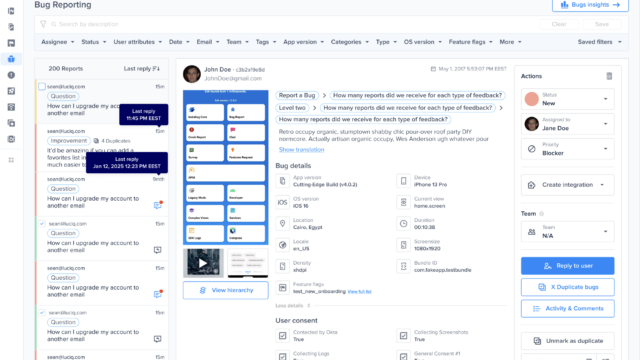Open the Tags filter menu
This screenshot has width=640, height=360.
click(266, 42)
